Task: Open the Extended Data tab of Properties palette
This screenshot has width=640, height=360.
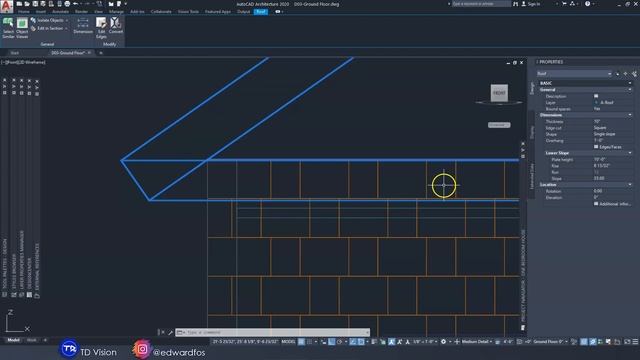Action: (532, 176)
